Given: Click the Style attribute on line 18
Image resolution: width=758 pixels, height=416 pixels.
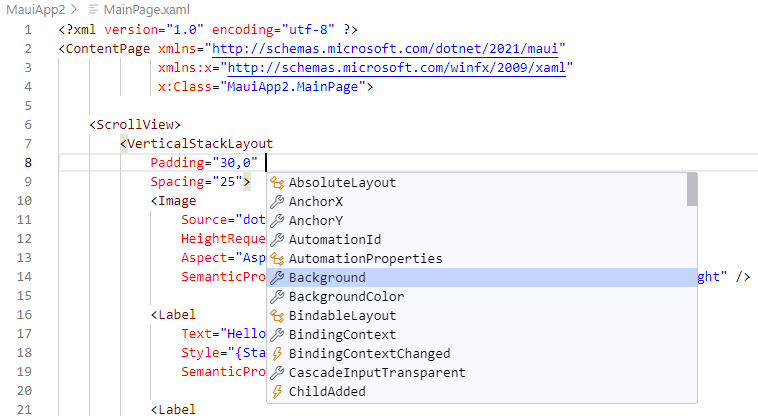Looking at the screenshot, I should [x=200, y=353].
